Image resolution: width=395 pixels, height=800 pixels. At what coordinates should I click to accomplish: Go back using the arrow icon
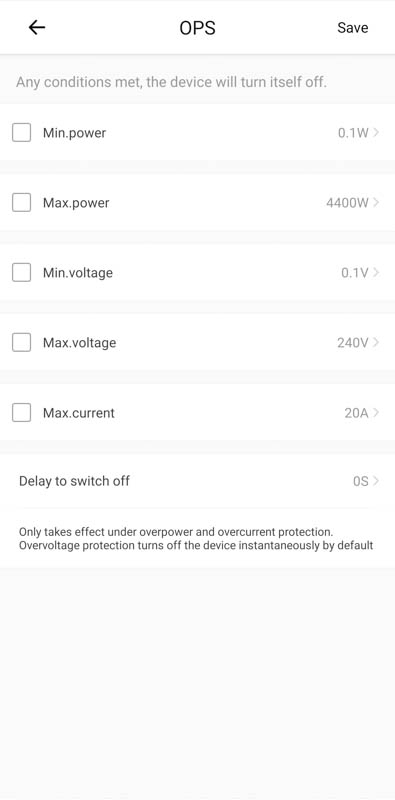(37, 27)
